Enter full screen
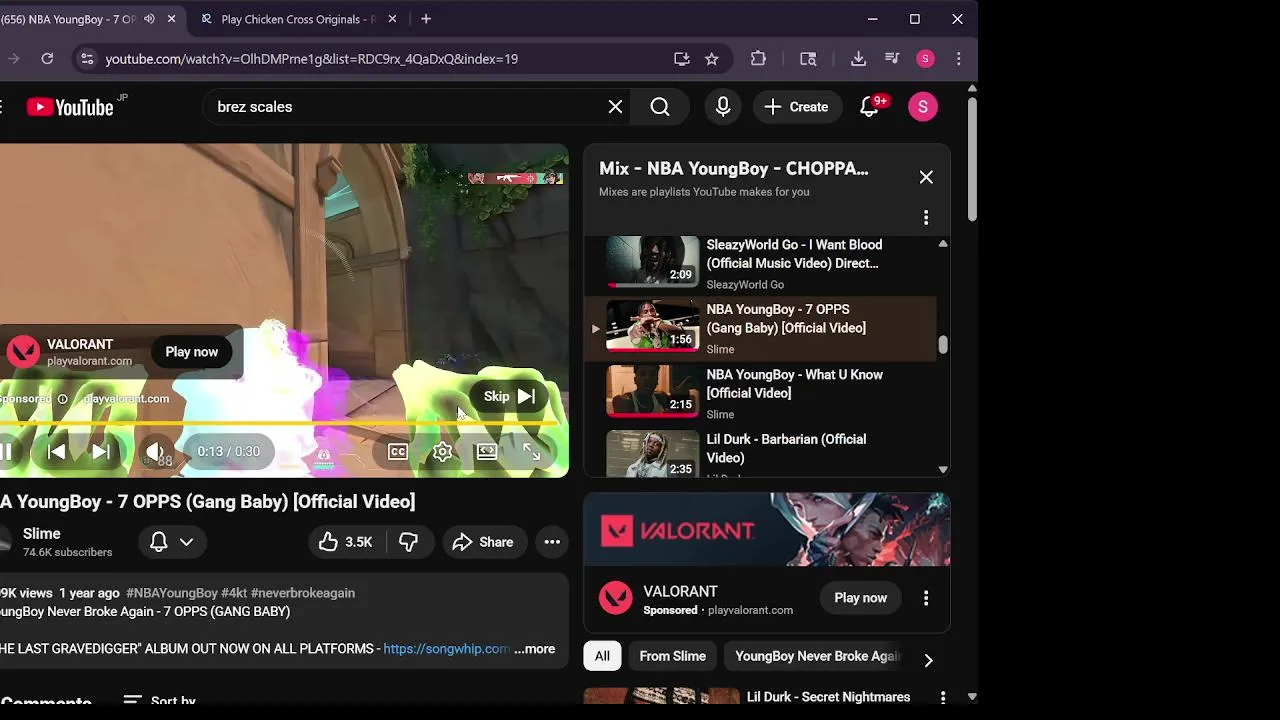Screen dimensions: 1280x720 (532, 452)
